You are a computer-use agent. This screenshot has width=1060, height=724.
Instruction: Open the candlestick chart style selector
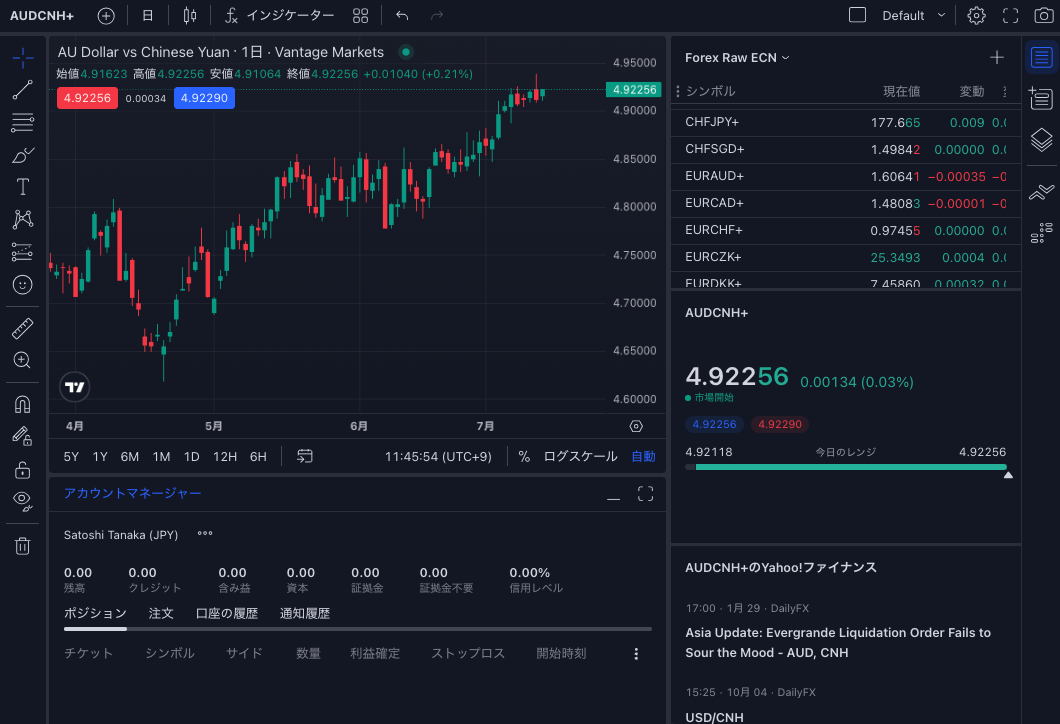pyautogui.click(x=190, y=16)
